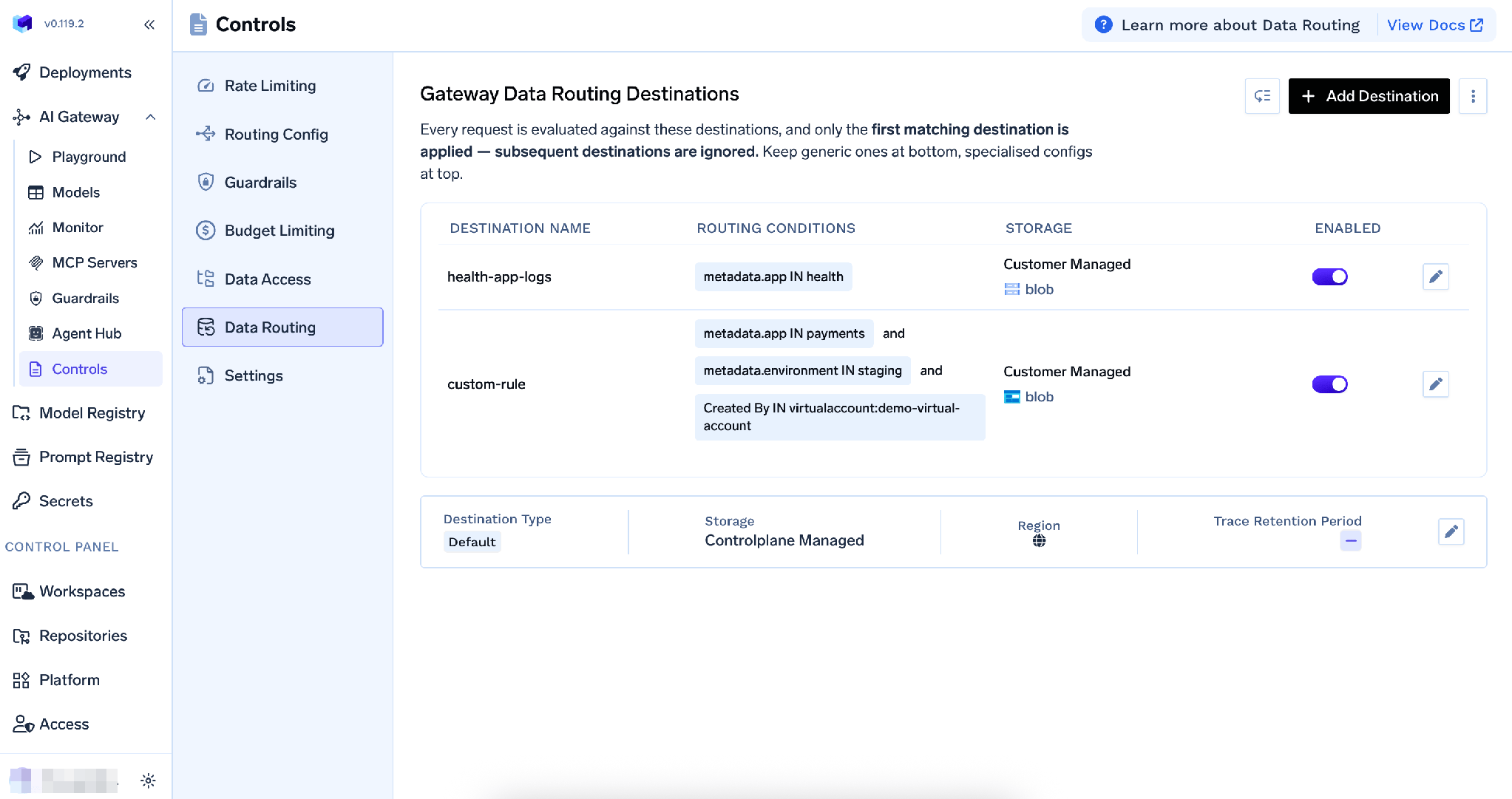Screen dimensions: 1512x799
Task: Click the Region globe icon
Action: (1039, 541)
